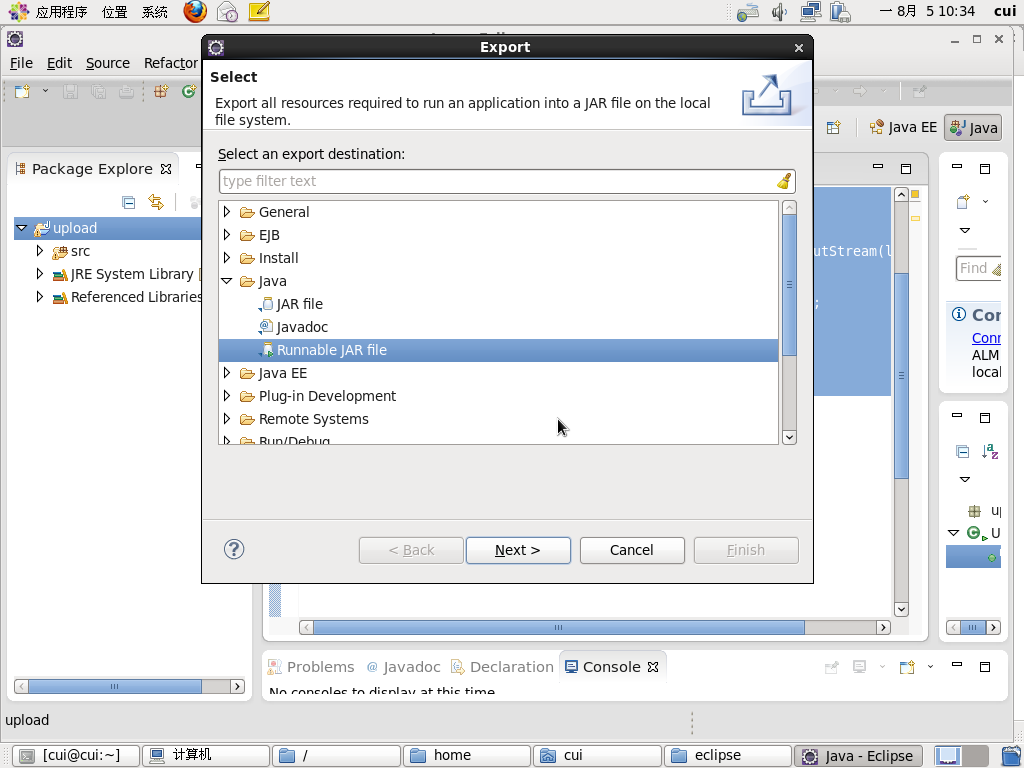Click the Next button
Screen dimensions: 1024x768
[x=518, y=550]
